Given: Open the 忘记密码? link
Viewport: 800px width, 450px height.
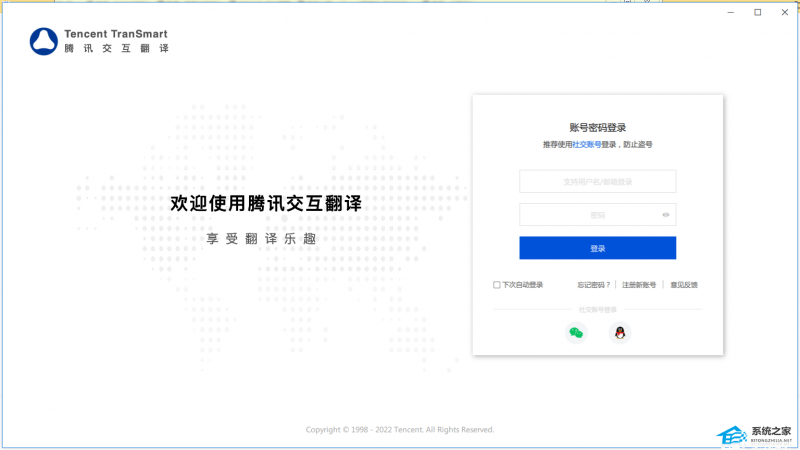Looking at the screenshot, I should click(x=593, y=285).
